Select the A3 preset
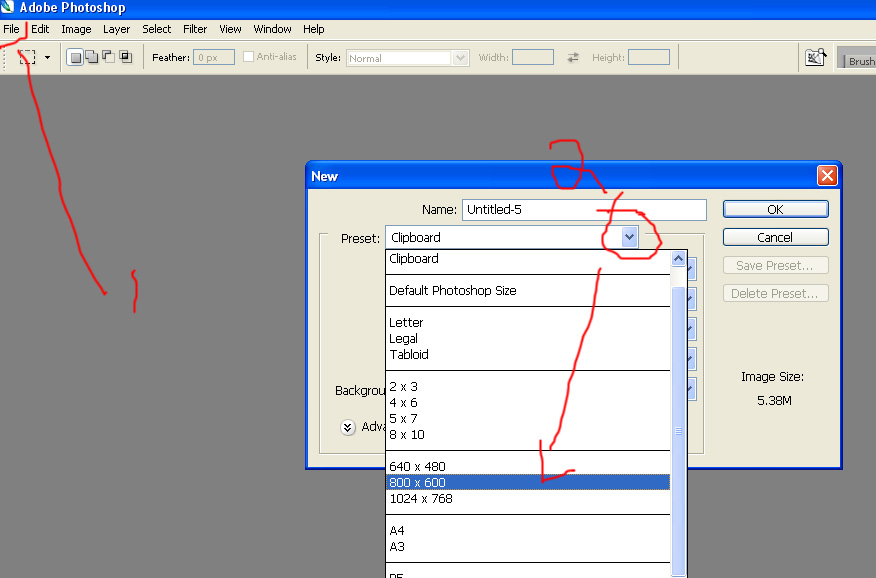The height and width of the screenshot is (578, 876). [x=528, y=547]
